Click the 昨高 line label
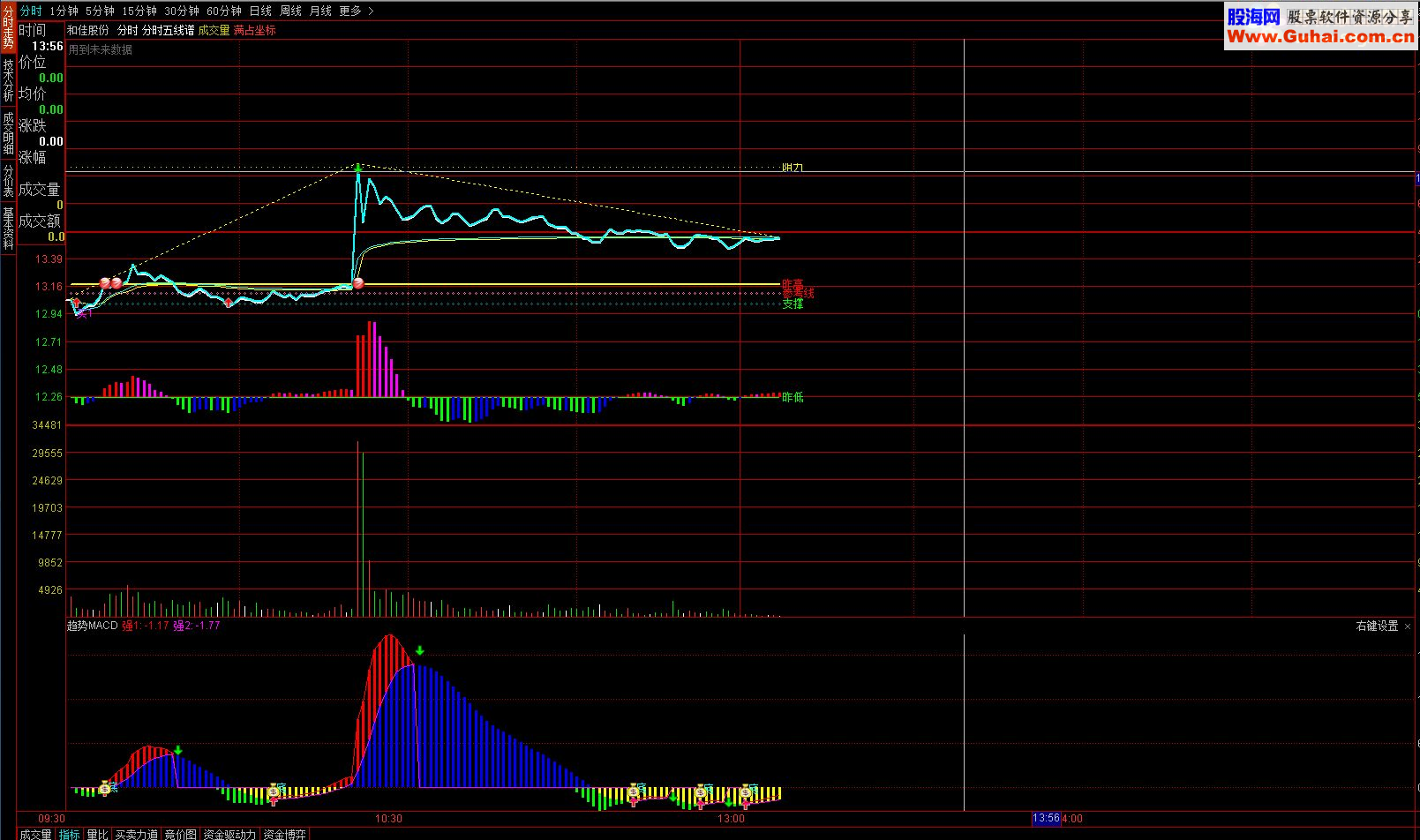Screen dimensions: 1420x840 tap(793, 283)
